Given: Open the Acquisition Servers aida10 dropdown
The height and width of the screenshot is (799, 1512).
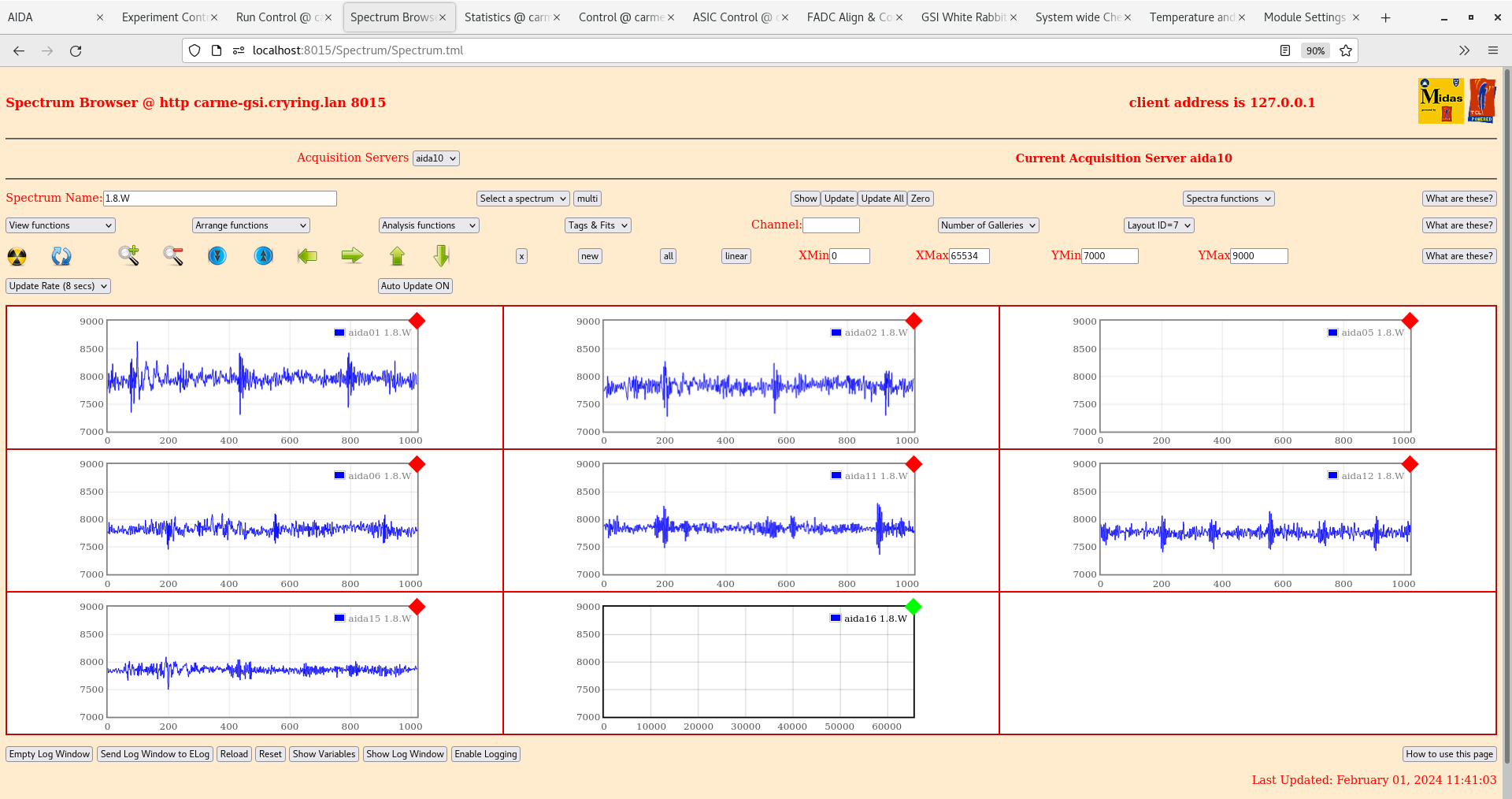Looking at the screenshot, I should [x=435, y=158].
